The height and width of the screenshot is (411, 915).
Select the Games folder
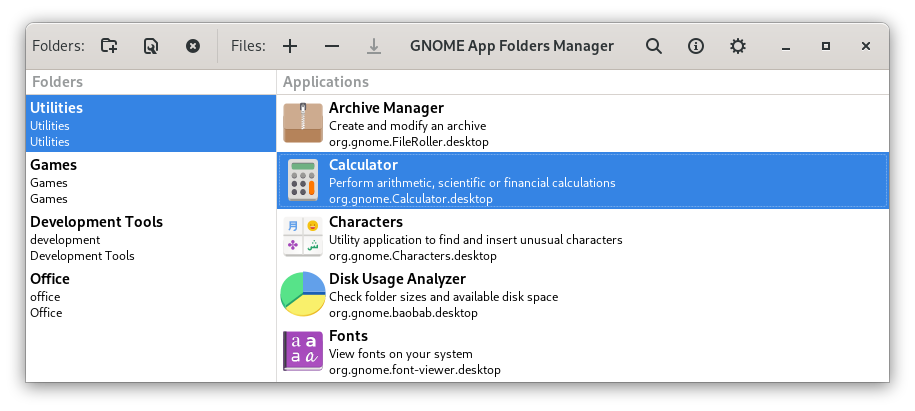point(151,181)
